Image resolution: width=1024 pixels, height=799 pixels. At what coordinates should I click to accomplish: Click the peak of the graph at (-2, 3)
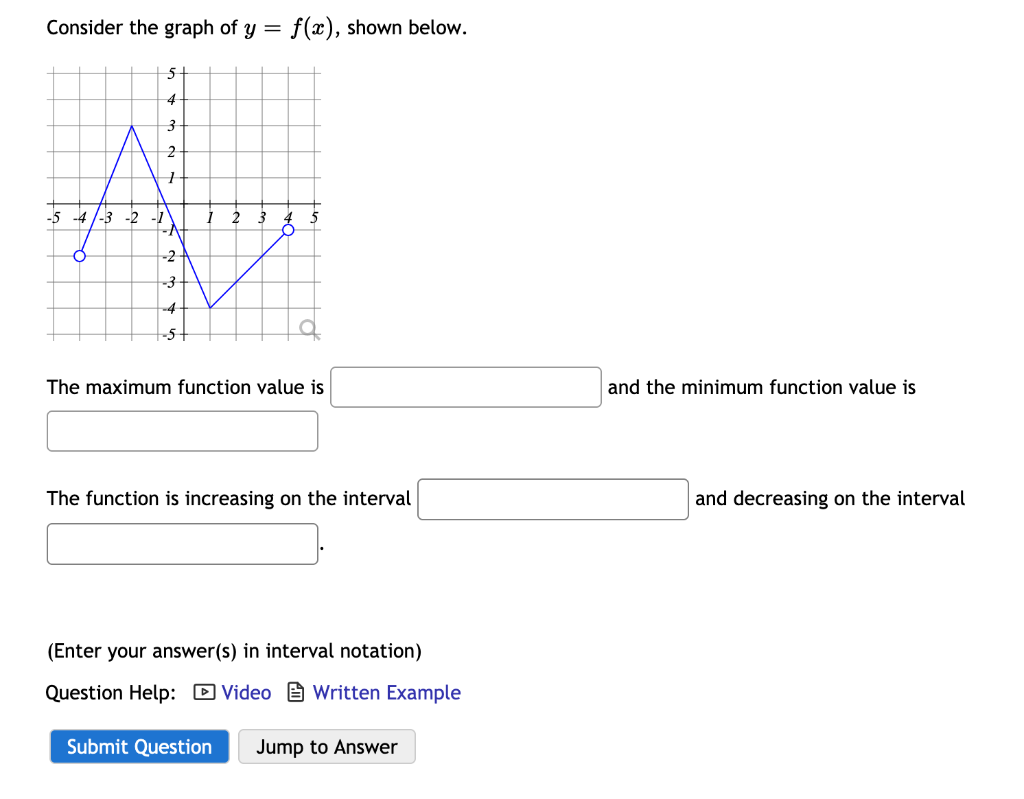131,127
